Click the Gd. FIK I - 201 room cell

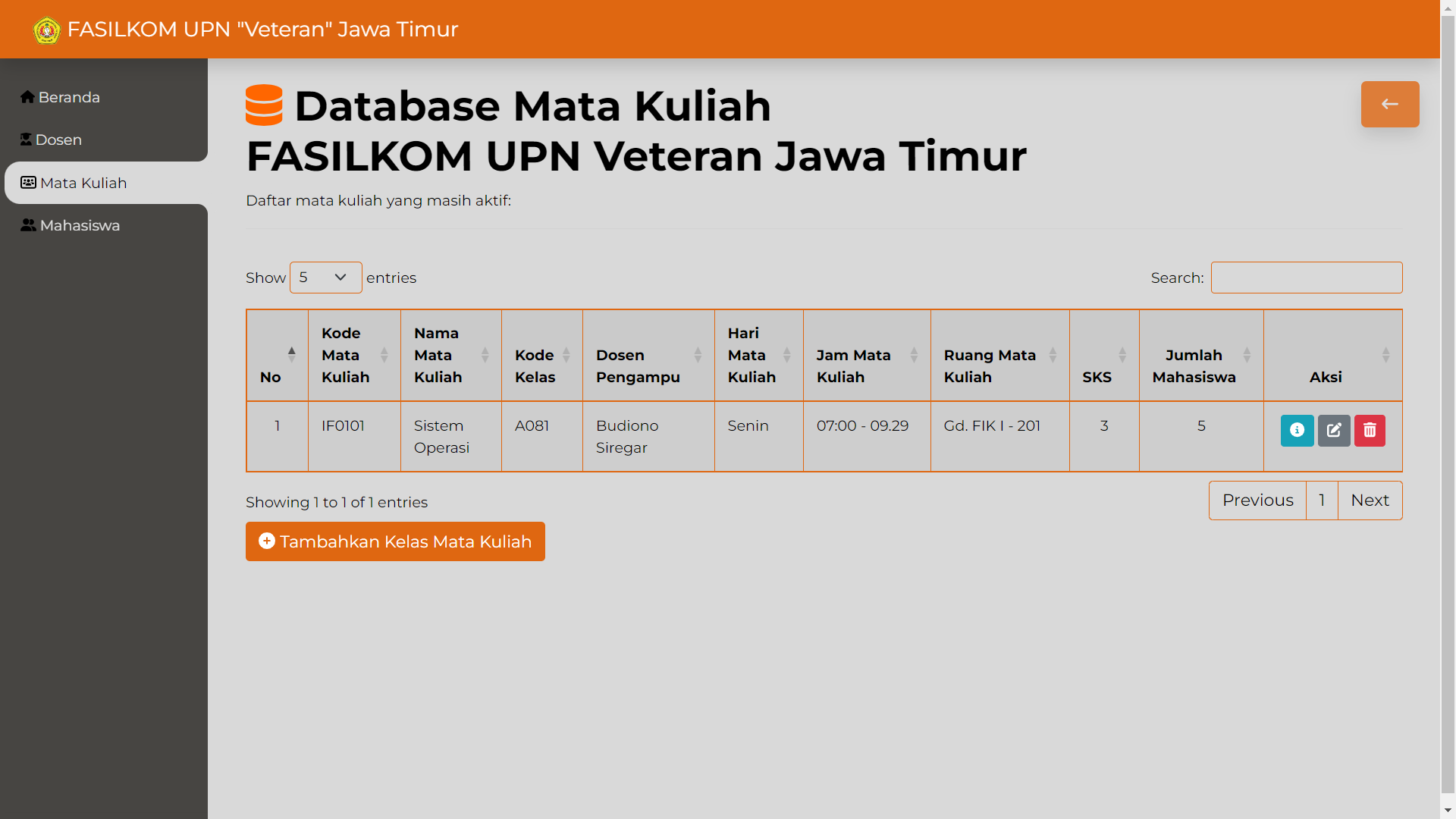pos(1000,437)
